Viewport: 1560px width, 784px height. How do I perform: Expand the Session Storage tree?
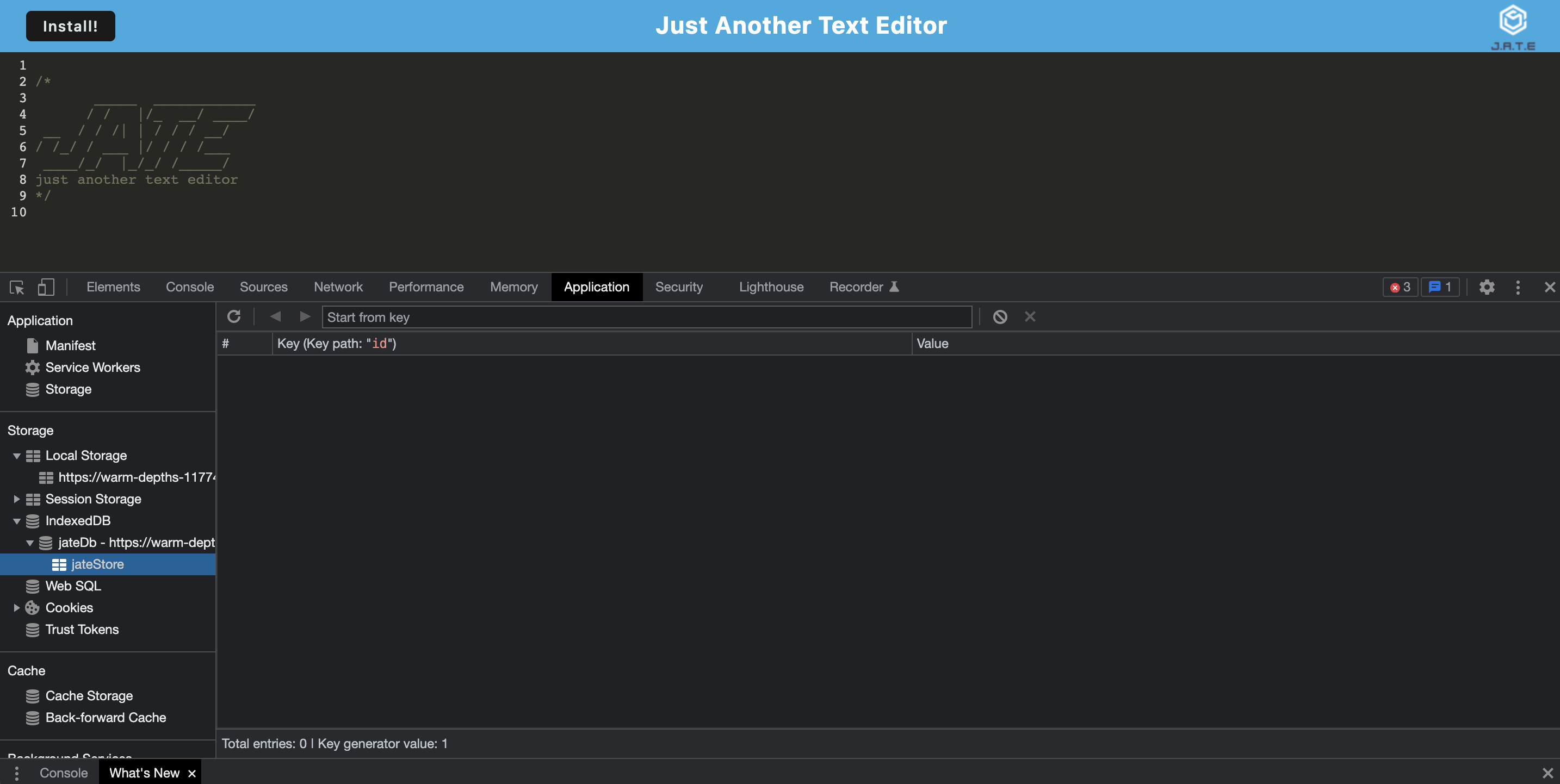17,499
